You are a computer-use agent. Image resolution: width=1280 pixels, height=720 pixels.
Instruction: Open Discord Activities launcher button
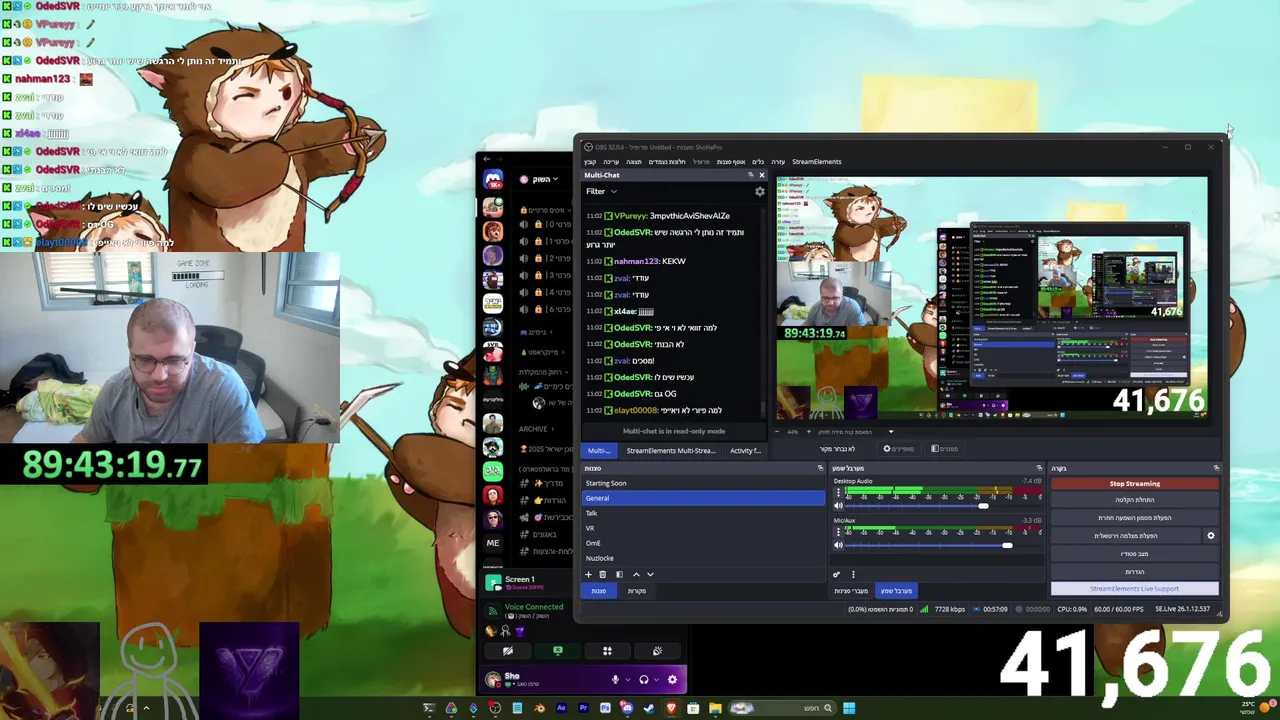click(x=607, y=651)
